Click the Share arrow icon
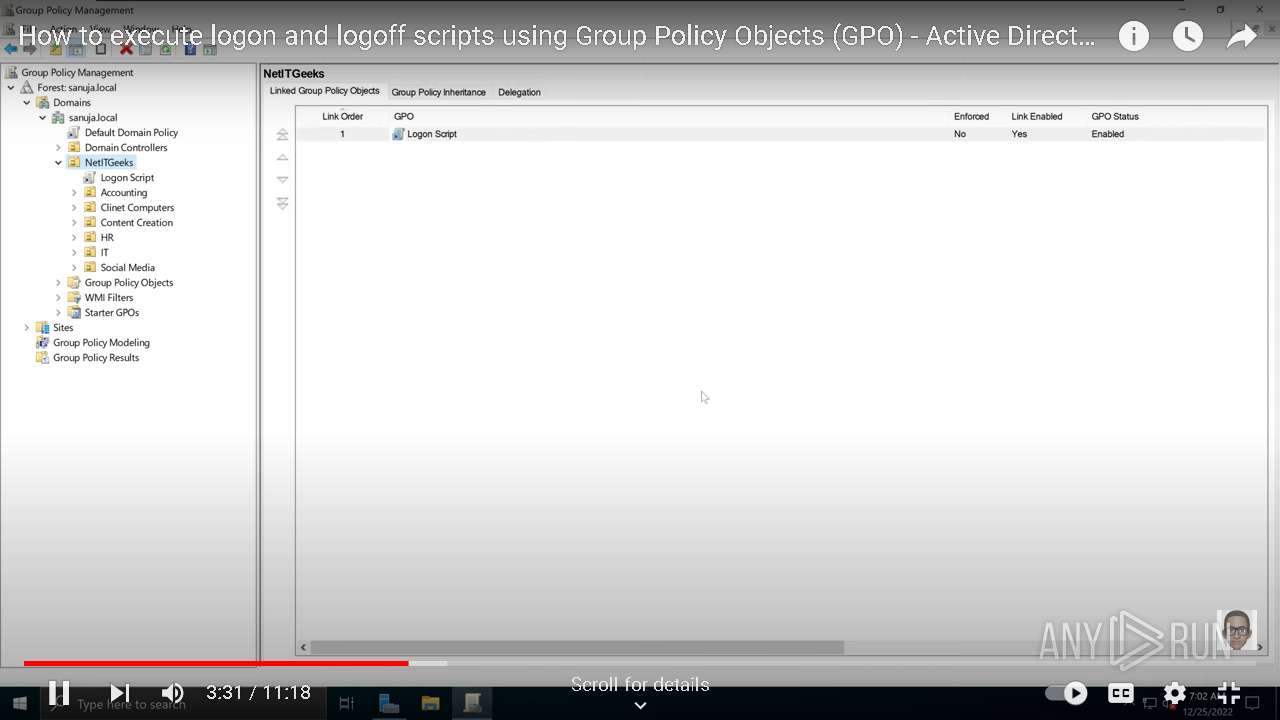1280x720 pixels. [1241, 37]
